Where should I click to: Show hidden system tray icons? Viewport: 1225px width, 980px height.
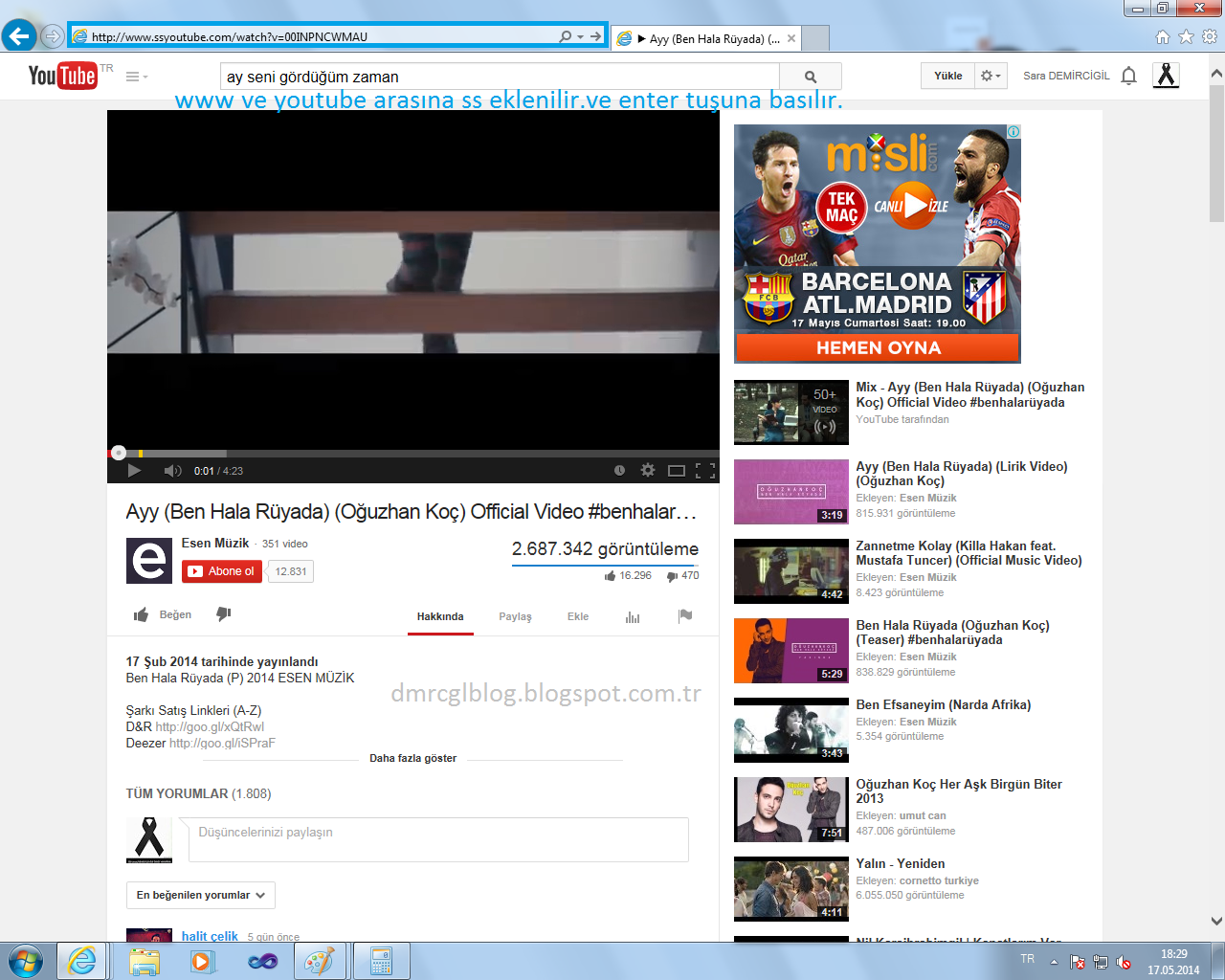coord(1054,962)
